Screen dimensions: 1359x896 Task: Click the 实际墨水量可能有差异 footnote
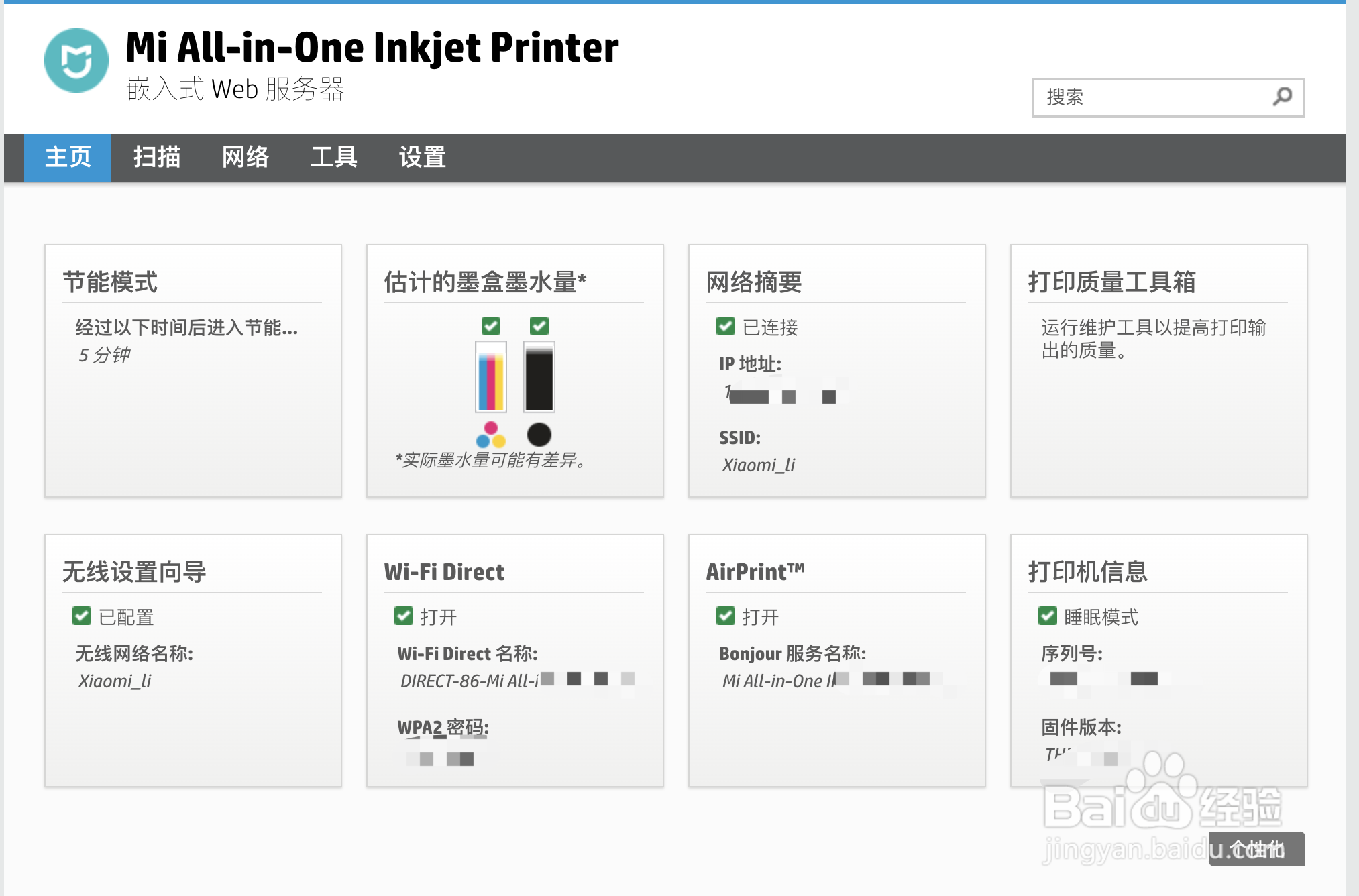point(491,461)
